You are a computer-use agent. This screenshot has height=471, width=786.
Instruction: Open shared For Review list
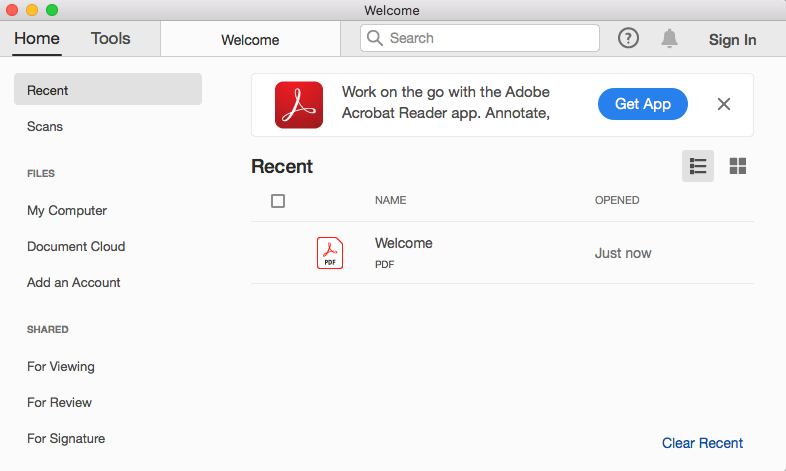pos(59,402)
